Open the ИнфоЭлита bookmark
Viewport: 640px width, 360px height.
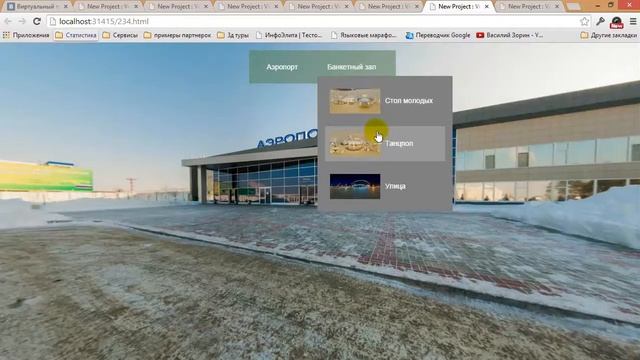pyautogui.click(x=289, y=35)
